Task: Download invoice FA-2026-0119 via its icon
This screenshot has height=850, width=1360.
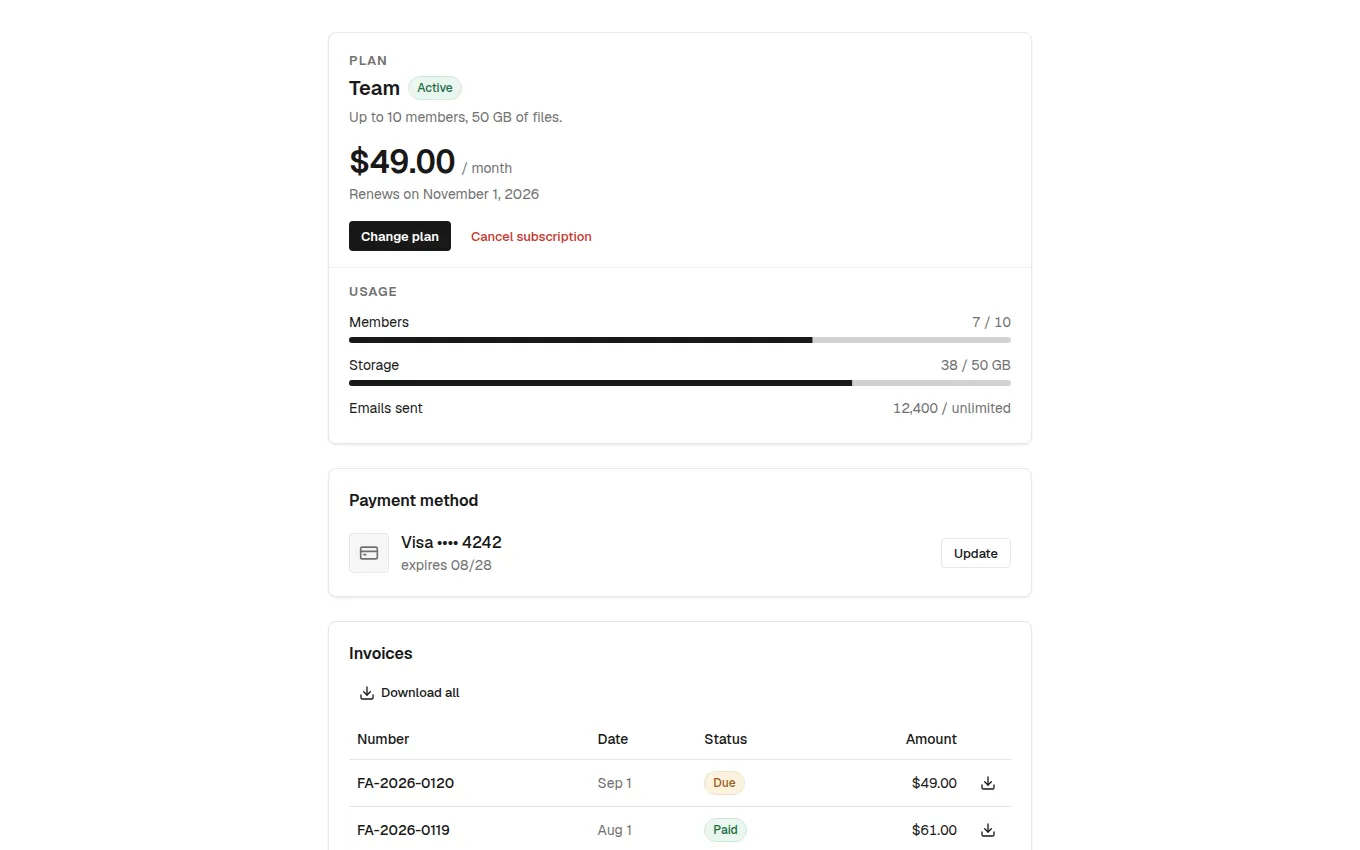Action: 988,830
